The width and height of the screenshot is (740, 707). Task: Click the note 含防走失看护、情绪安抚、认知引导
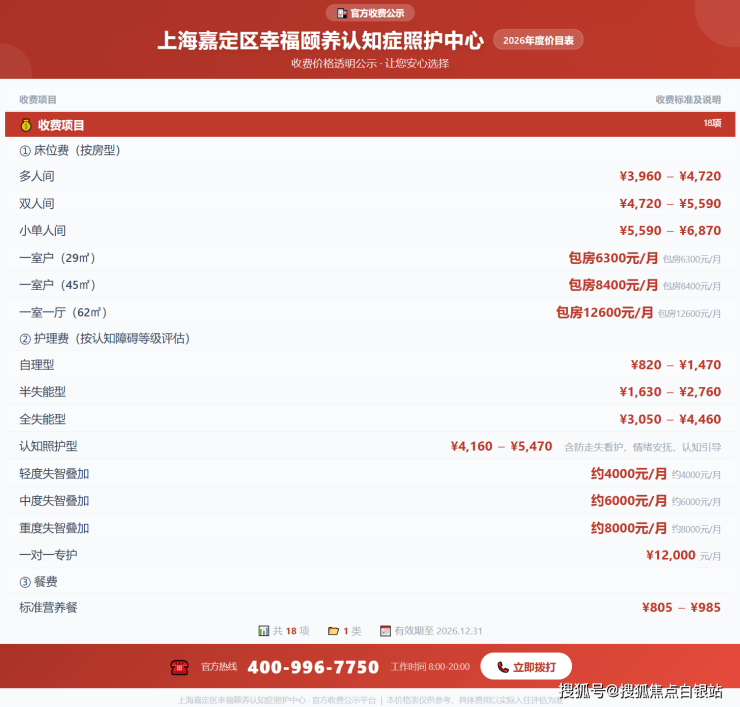(643, 447)
